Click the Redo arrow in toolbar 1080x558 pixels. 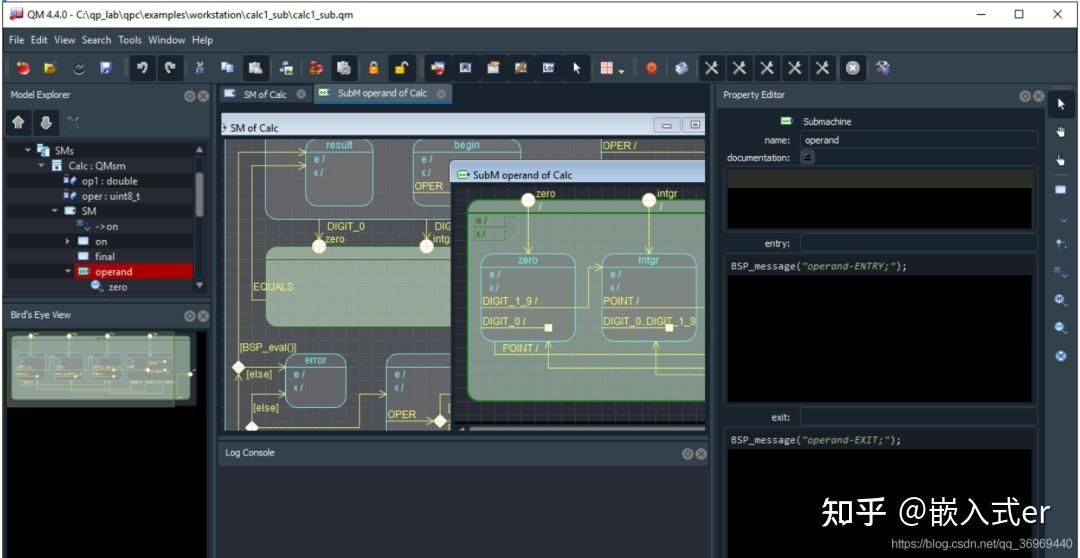tap(170, 68)
